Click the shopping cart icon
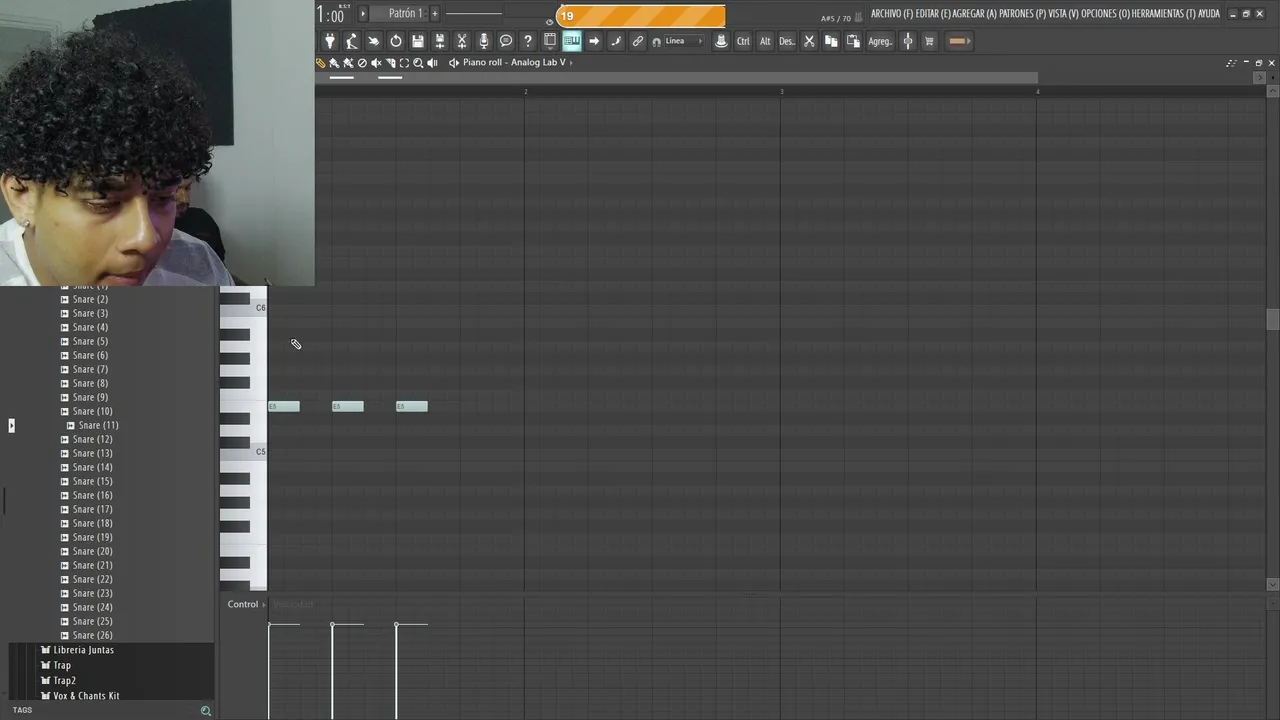Image resolution: width=1280 pixels, height=720 pixels. point(929,41)
